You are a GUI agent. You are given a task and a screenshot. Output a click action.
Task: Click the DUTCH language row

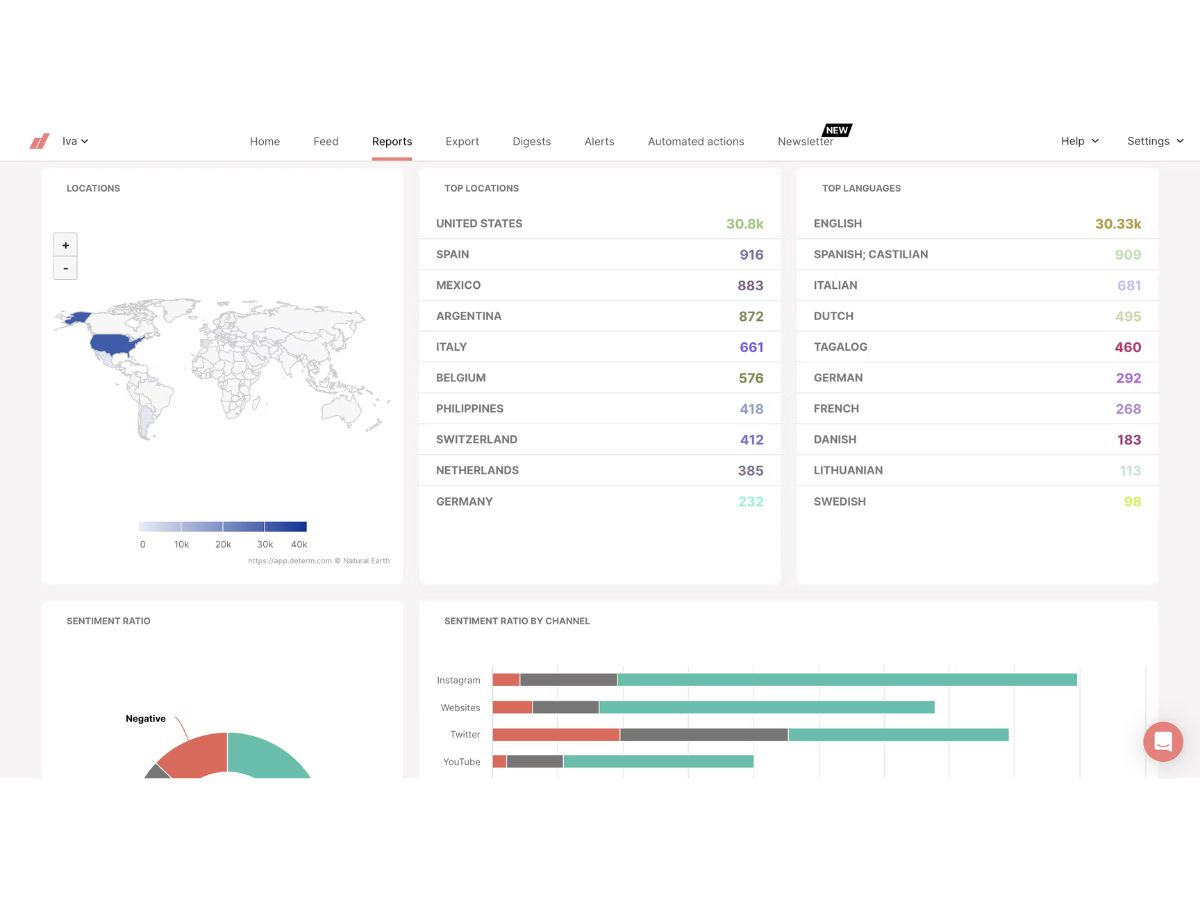tap(977, 316)
